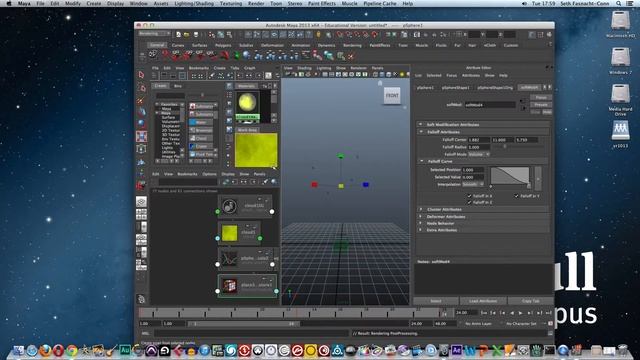Click the single-pane layout icon in the left sidebar

[x=141, y=202]
